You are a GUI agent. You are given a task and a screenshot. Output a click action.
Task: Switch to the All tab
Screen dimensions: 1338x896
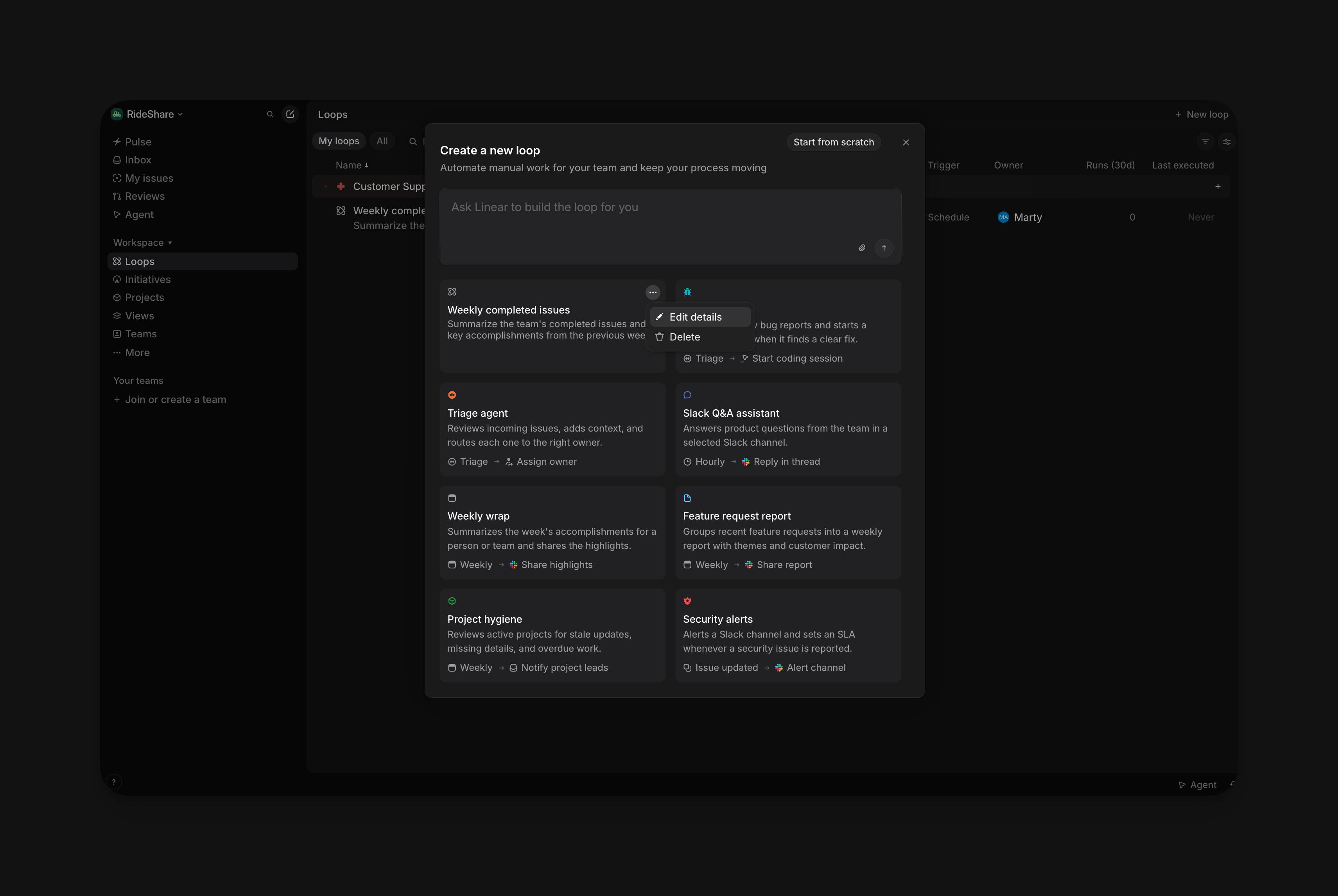tap(382, 141)
